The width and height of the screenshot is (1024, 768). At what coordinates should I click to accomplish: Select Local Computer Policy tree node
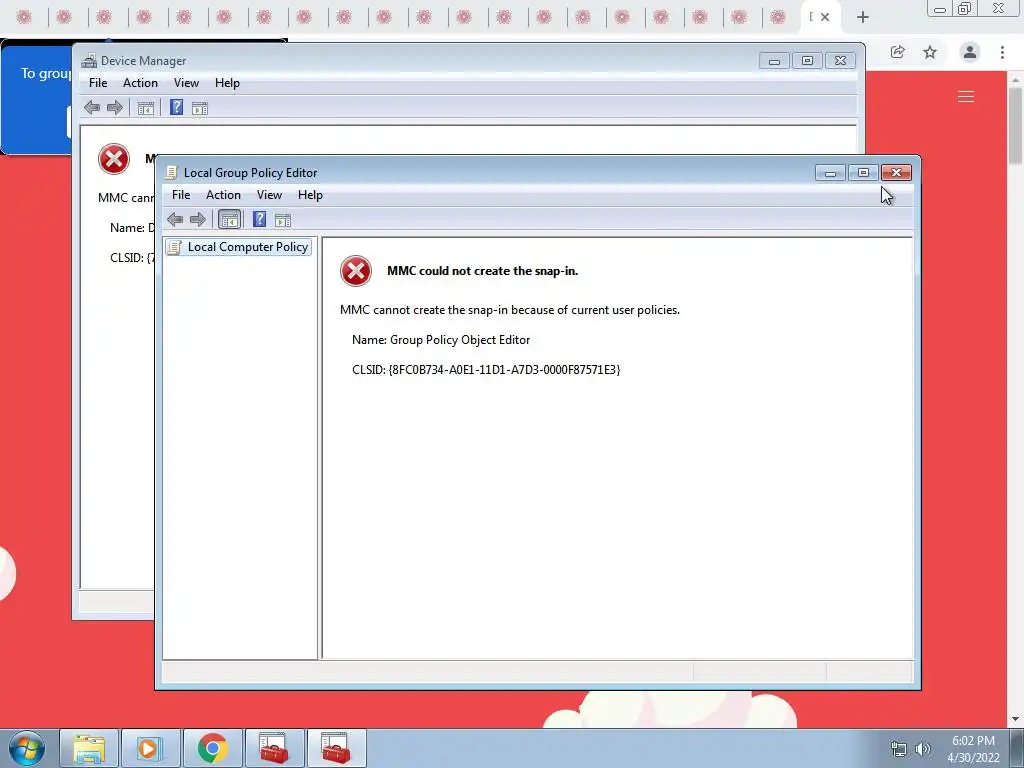point(239,247)
